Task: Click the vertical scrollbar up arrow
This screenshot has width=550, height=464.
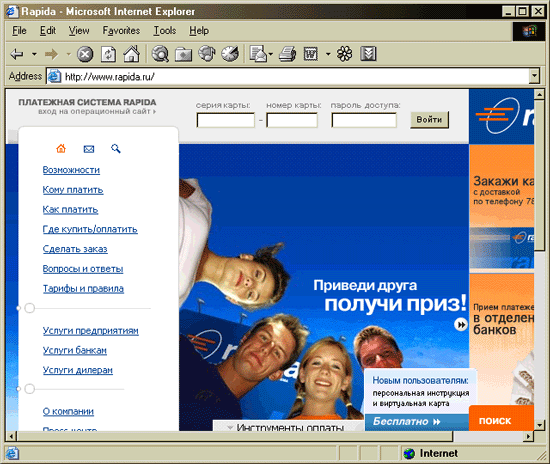Action: [539, 94]
